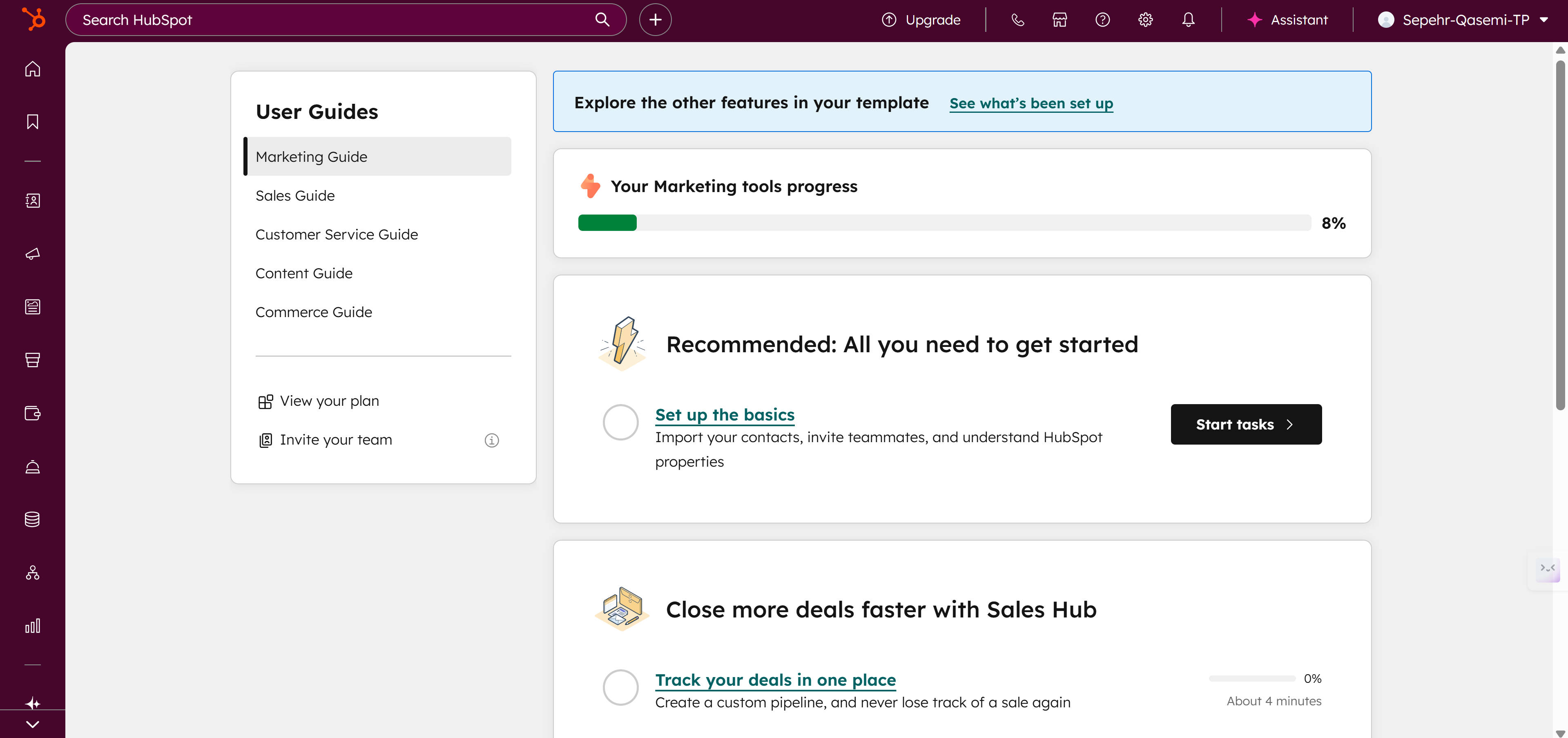Open the HubSpot marketplace icon
The image size is (1568, 738).
1059,19
